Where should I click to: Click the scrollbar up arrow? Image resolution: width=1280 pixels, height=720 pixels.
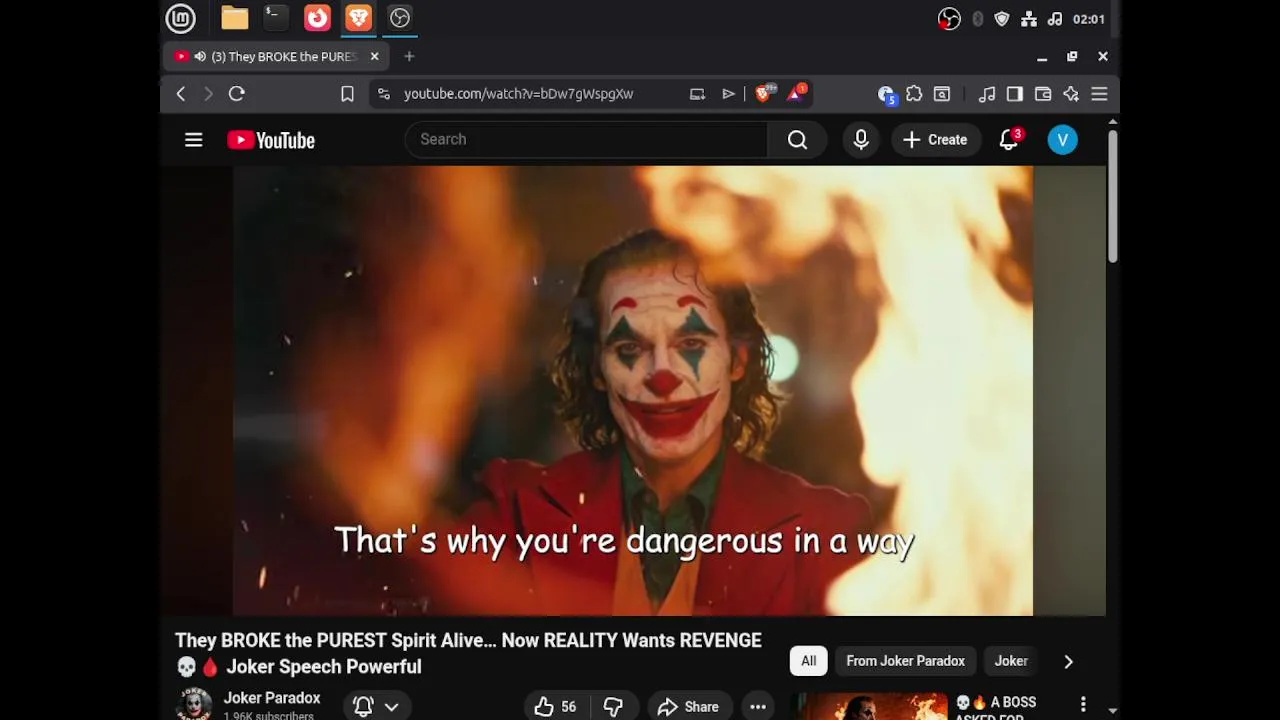[1112, 122]
